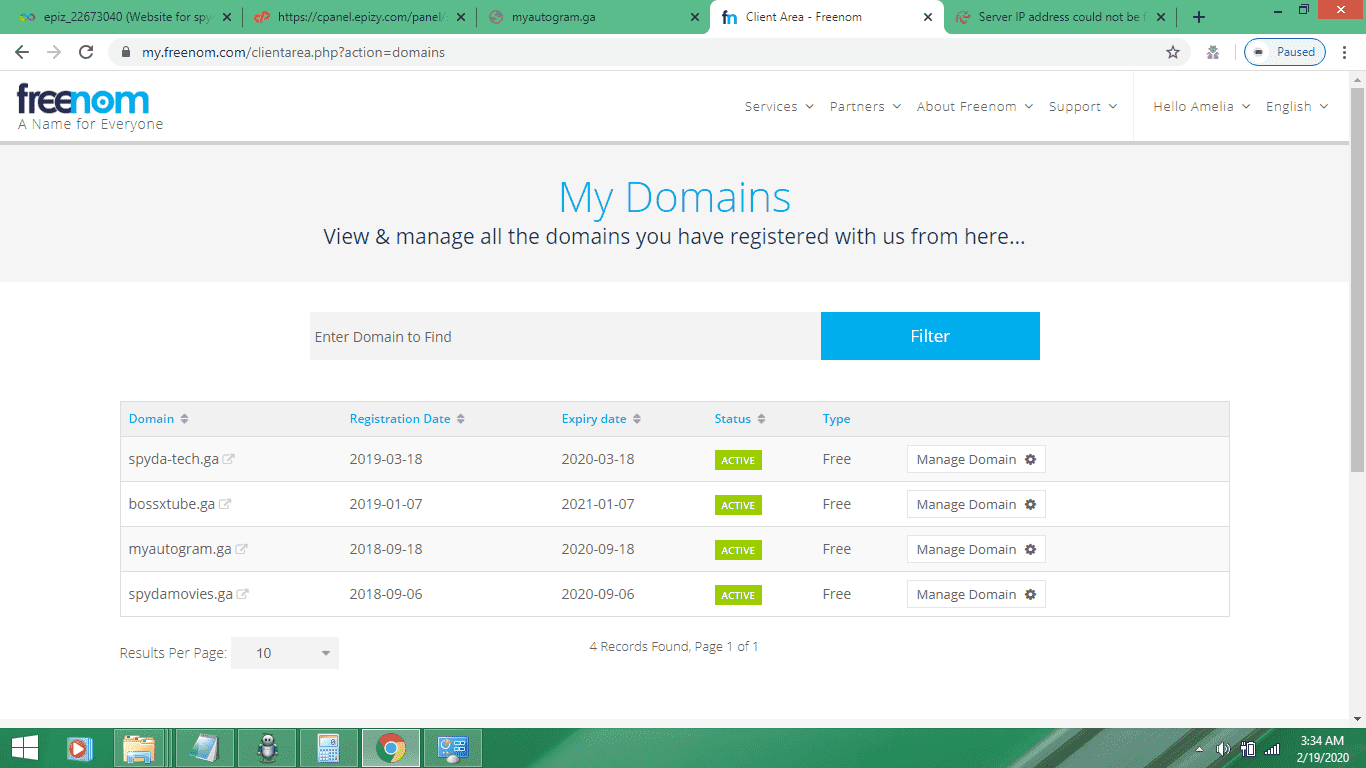Expand the Partners menu
This screenshot has height=768, width=1366.
point(865,107)
